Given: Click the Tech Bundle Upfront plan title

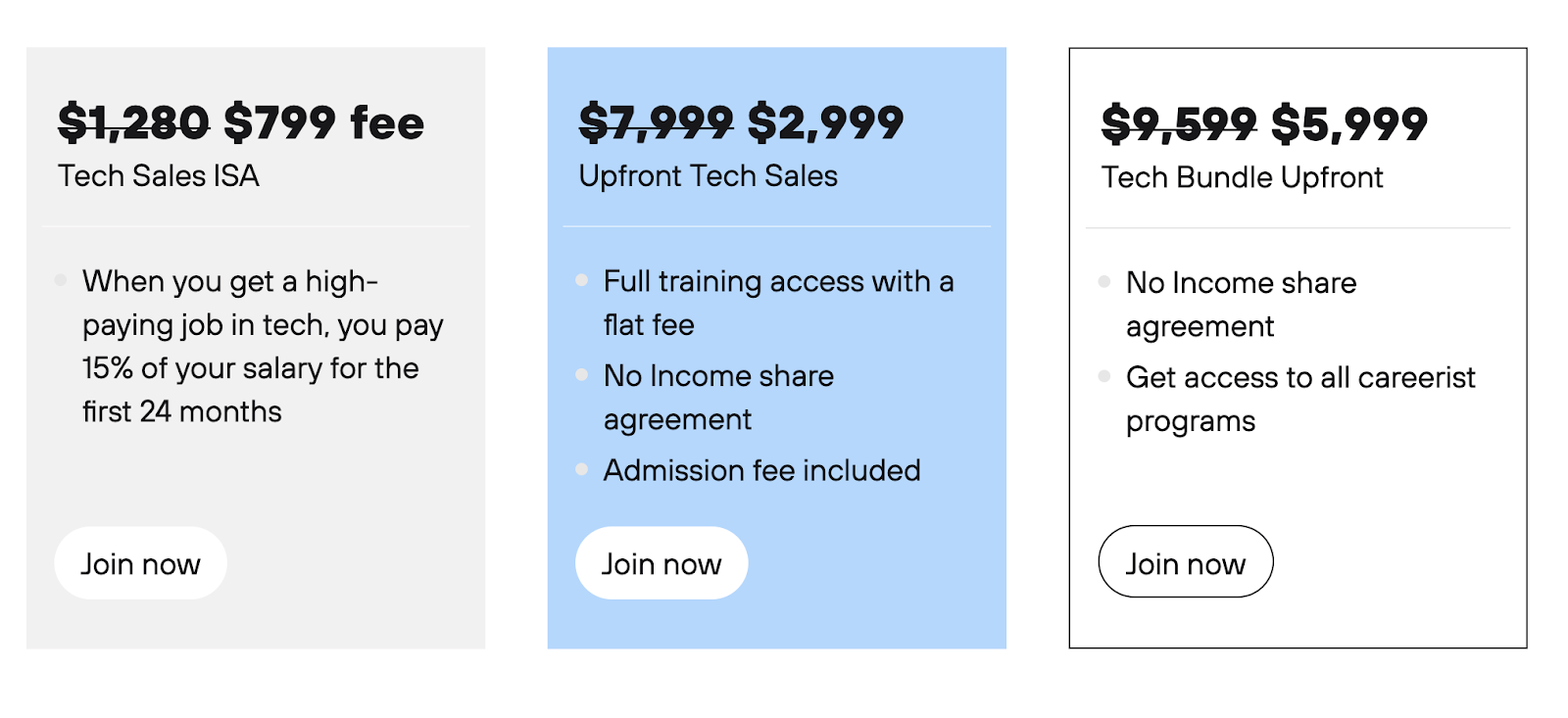Looking at the screenshot, I should tap(1242, 177).
